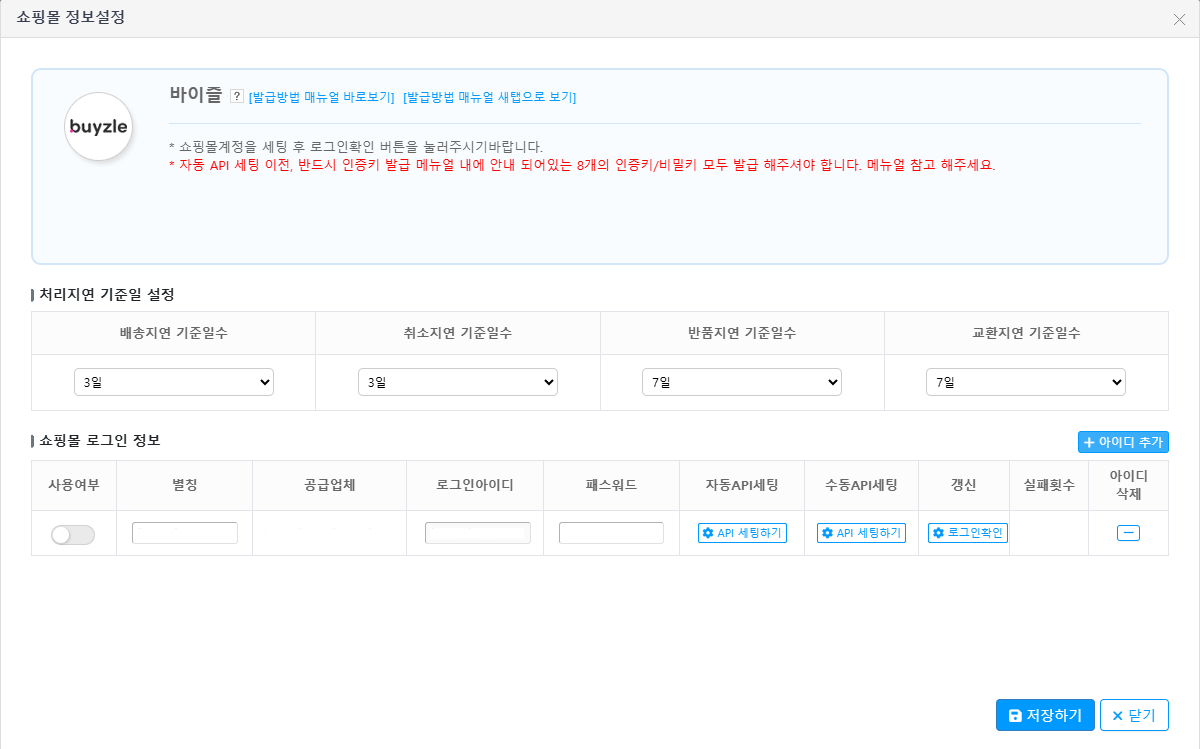Screen dimensions: 1200x749
Task: Click the 패스워드 input field
Action: (611, 533)
